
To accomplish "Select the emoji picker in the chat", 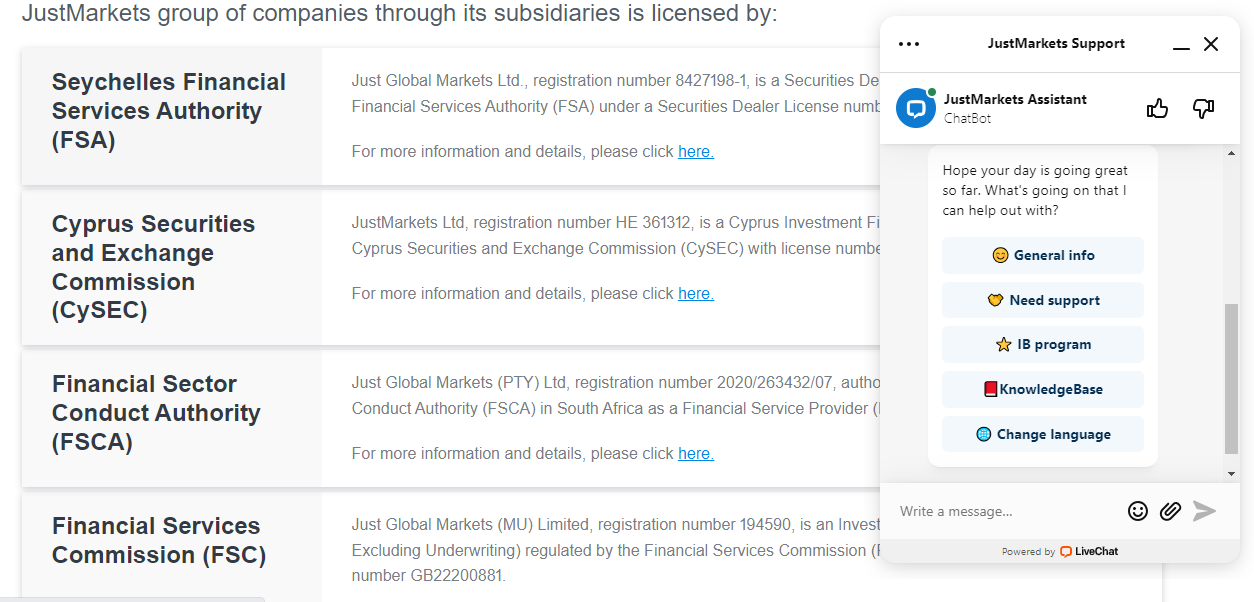I will click(x=1137, y=510).
